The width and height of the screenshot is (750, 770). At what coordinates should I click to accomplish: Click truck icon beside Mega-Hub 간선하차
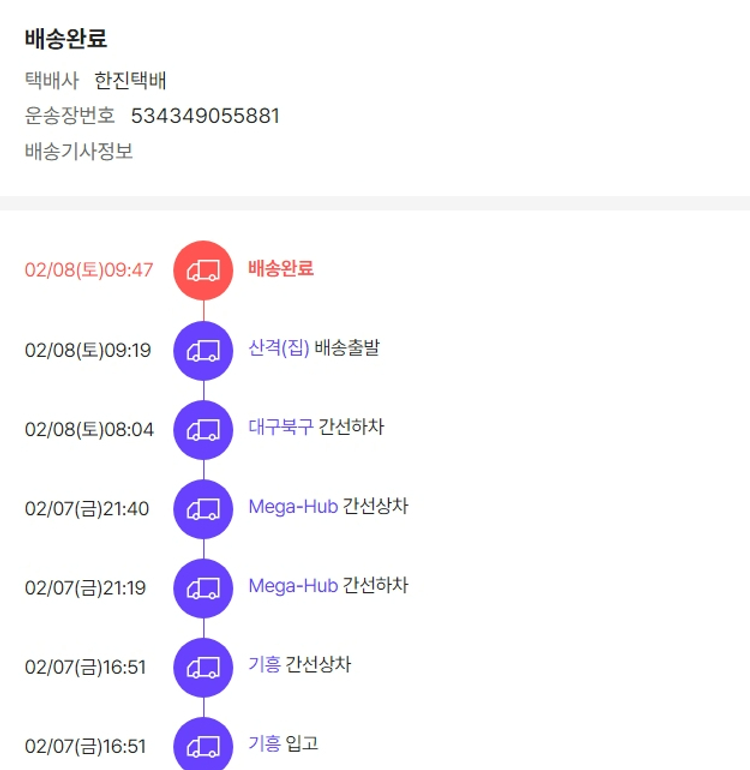[x=203, y=587]
